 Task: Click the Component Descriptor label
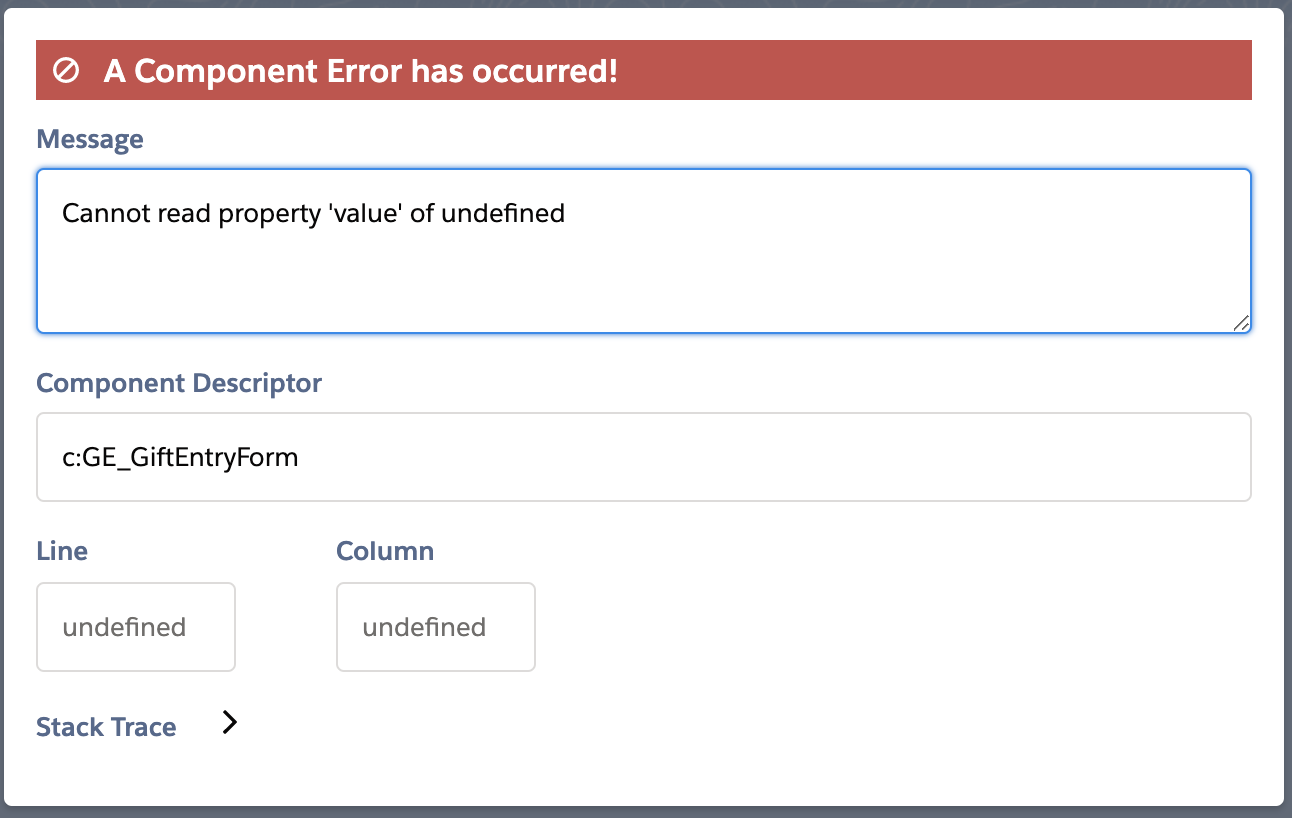click(179, 383)
